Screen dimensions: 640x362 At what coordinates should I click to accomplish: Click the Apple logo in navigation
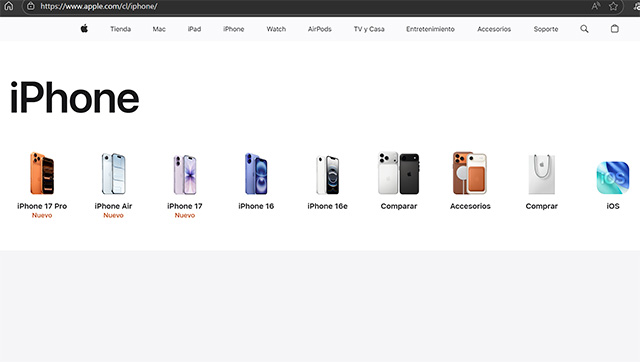(84, 29)
